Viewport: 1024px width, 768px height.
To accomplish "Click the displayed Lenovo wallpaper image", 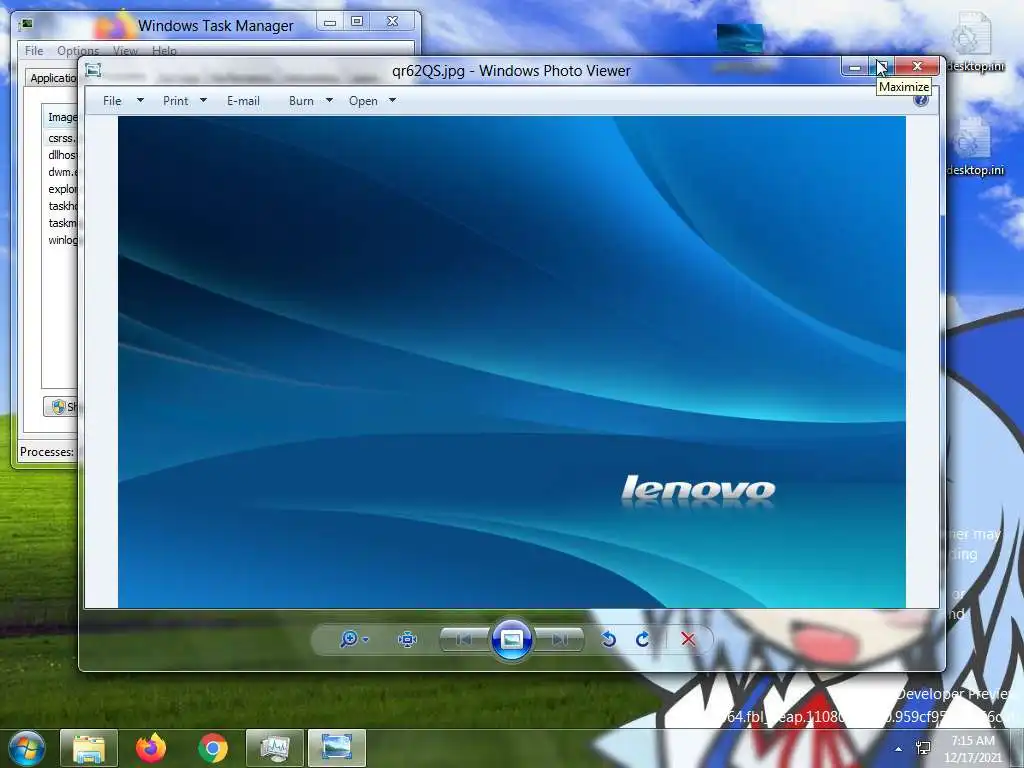I will (511, 362).
